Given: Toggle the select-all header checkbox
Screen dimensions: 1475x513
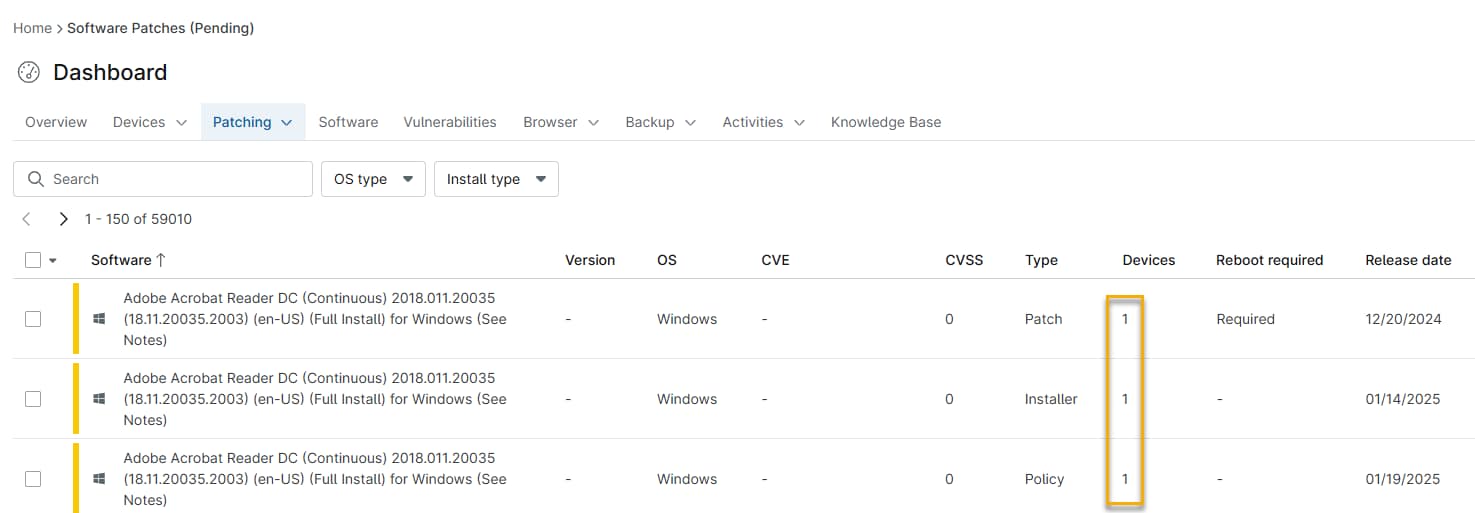Looking at the screenshot, I should point(32,260).
